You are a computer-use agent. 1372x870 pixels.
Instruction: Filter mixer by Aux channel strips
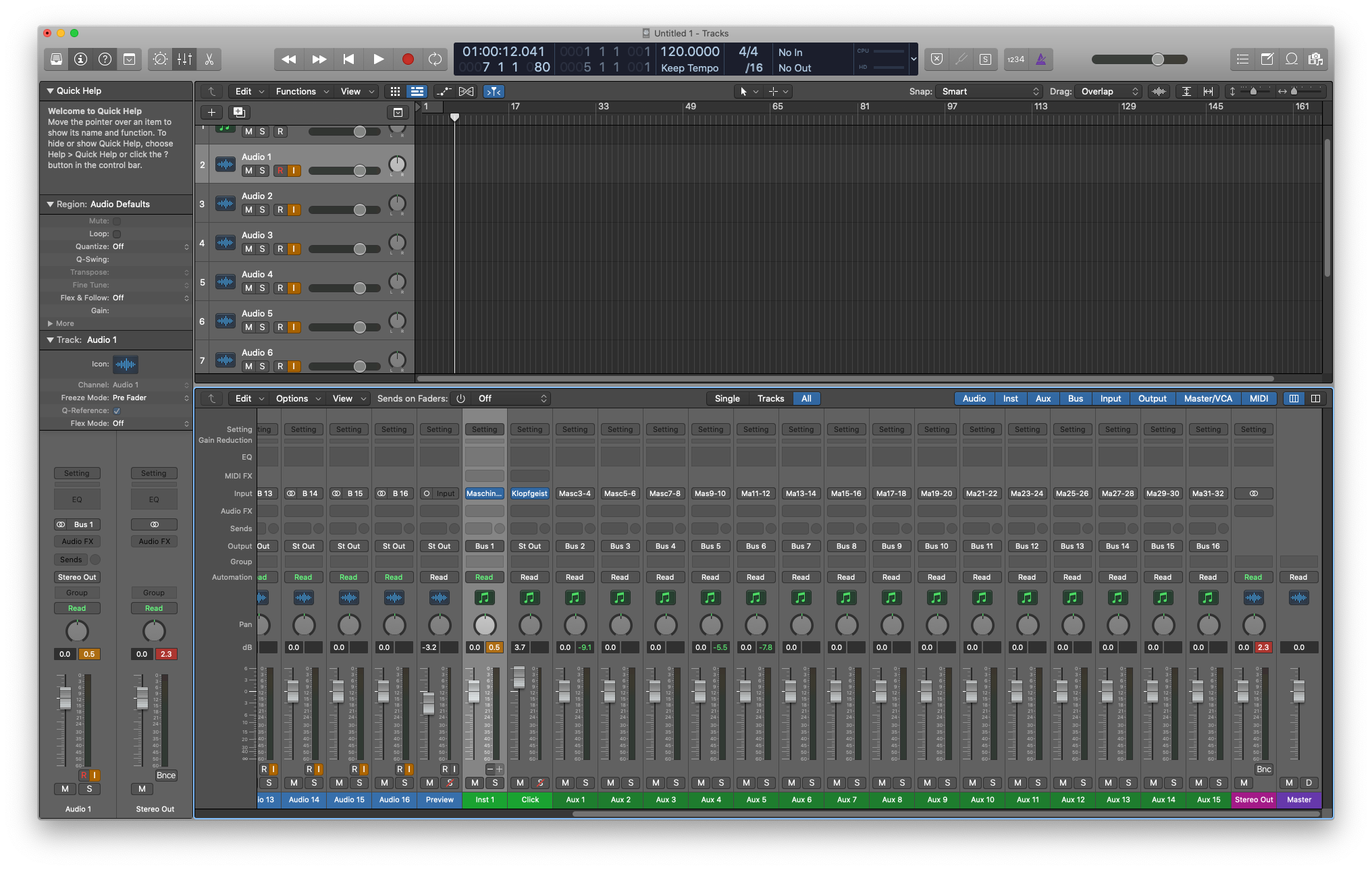point(1043,398)
